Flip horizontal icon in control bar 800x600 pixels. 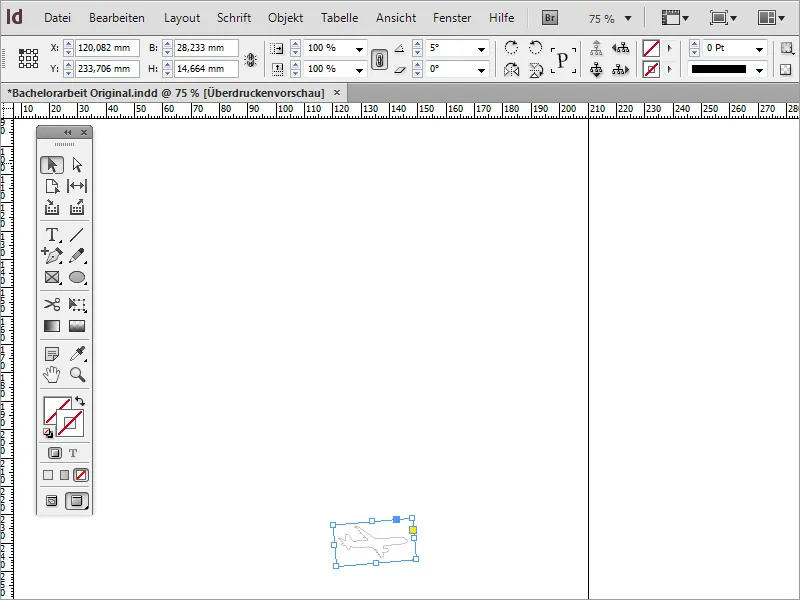(511, 69)
